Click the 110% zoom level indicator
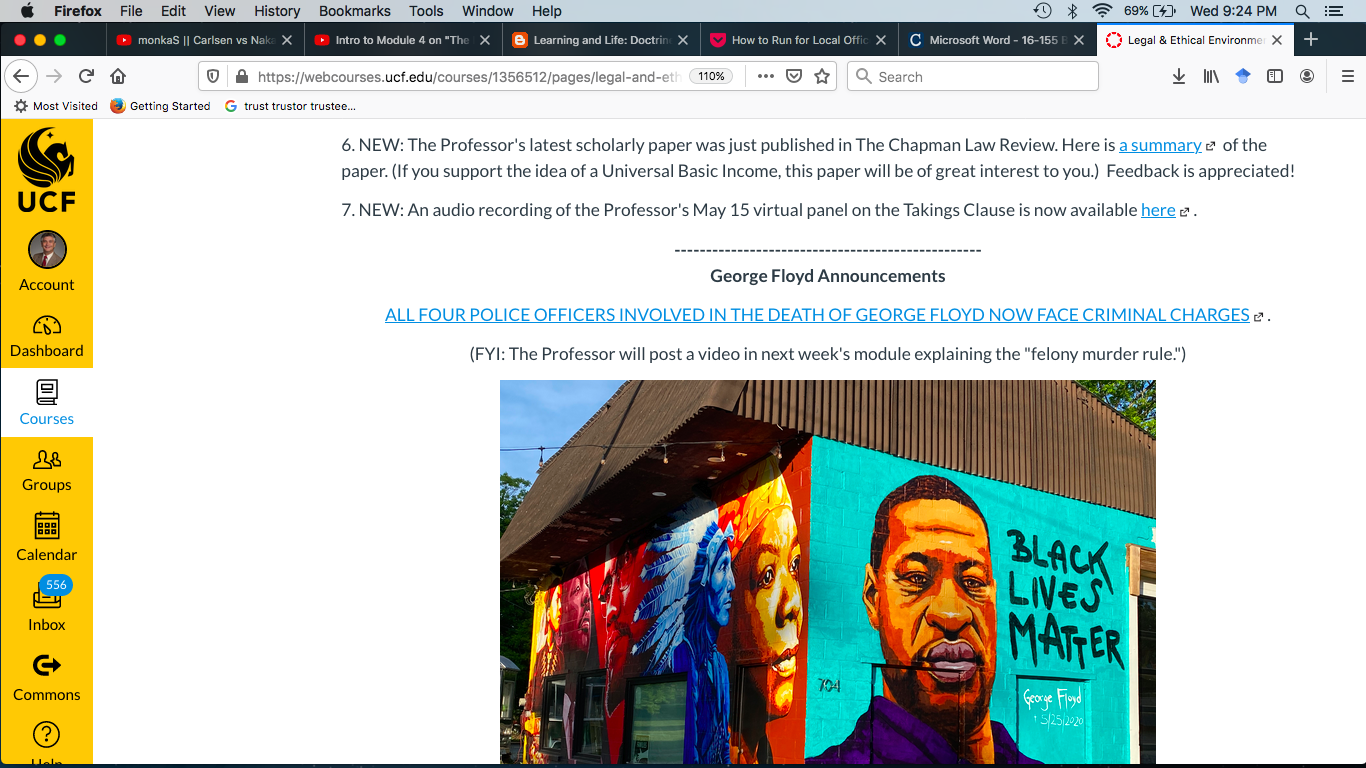This screenshot has width=1366, height=768. point(711,77)
